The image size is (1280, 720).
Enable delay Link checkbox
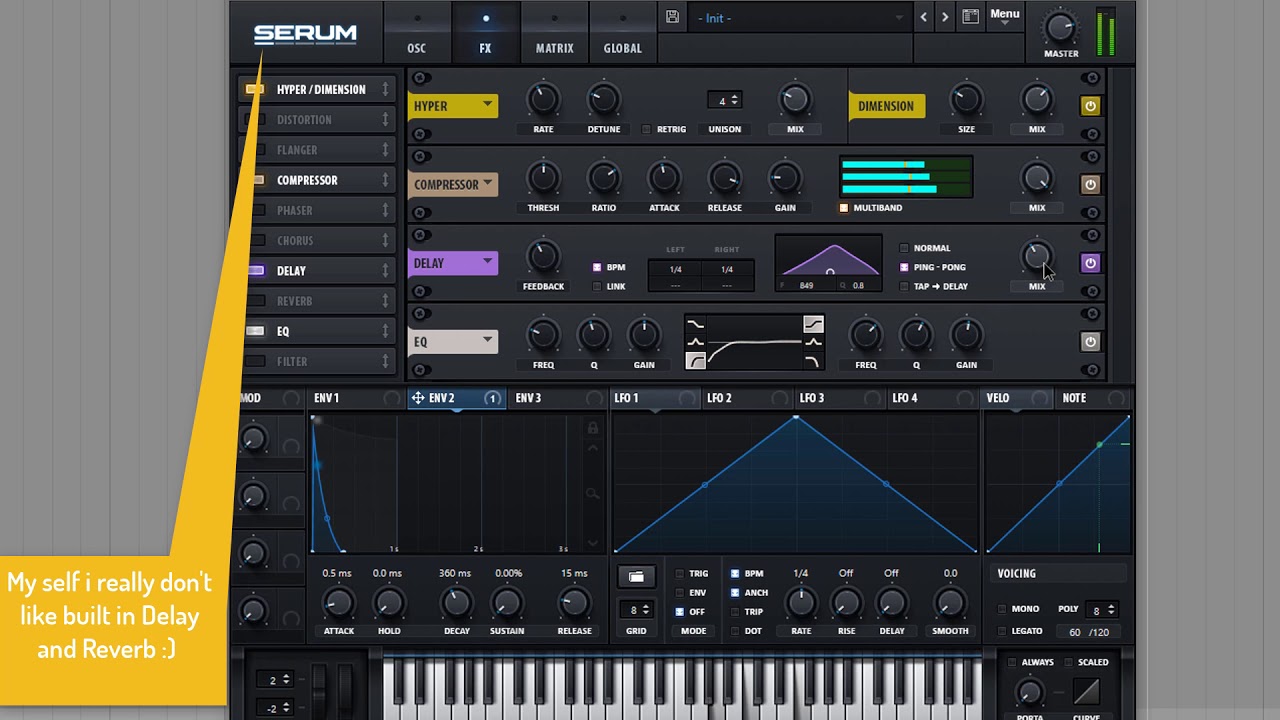(597, 286)
